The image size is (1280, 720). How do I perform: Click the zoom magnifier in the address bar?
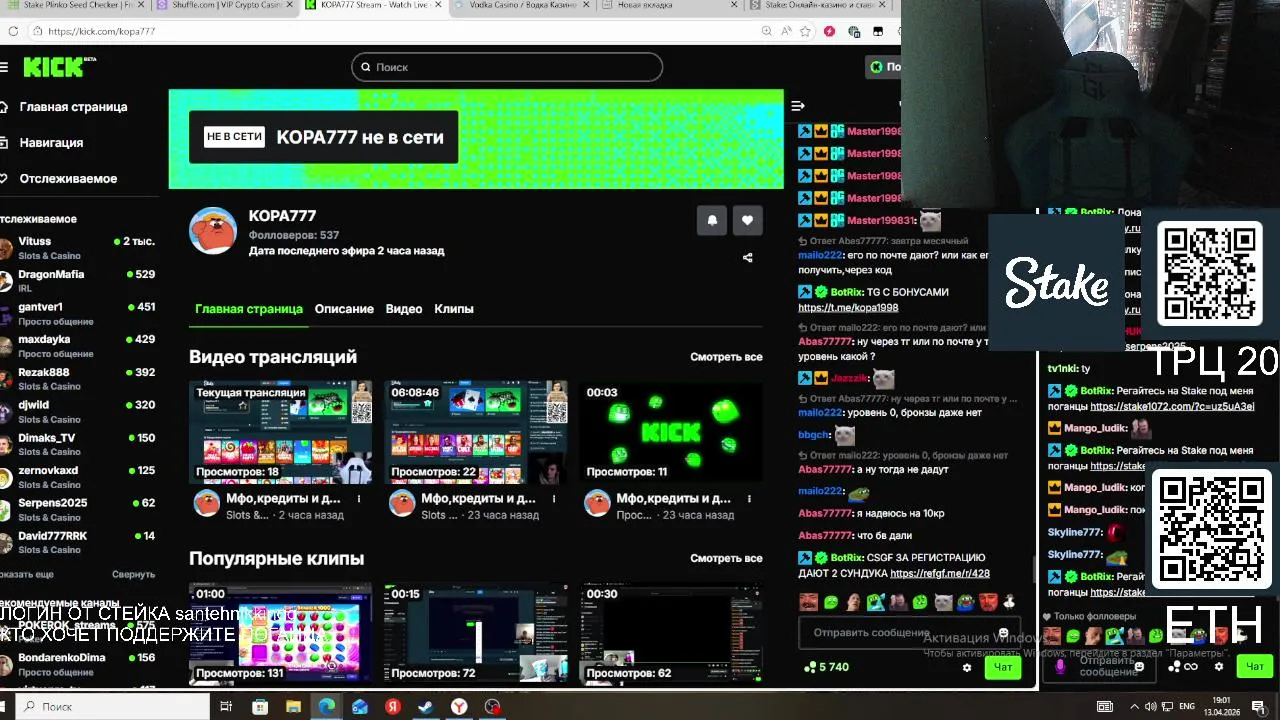[767, 31]
